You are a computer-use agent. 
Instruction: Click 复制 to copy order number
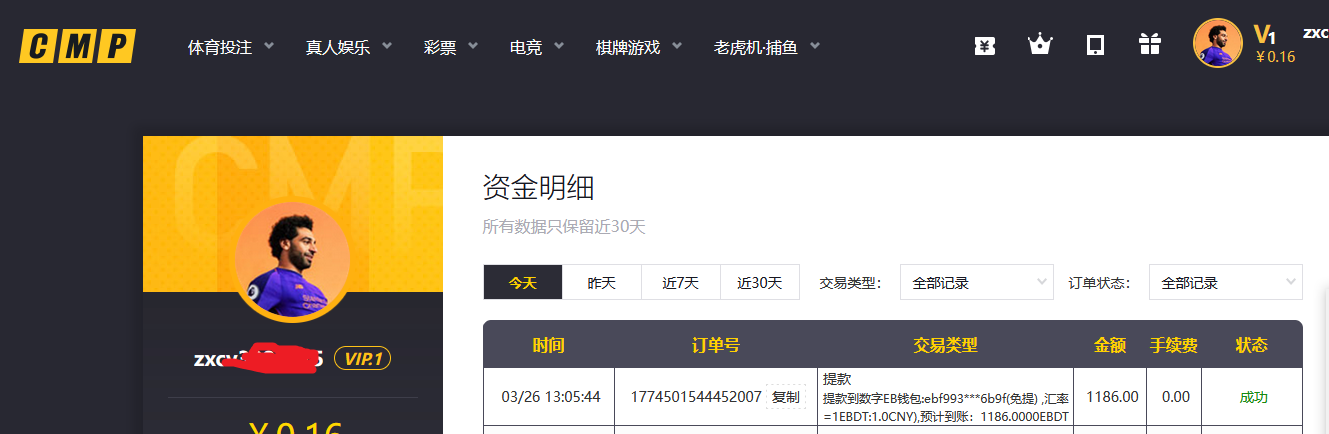point(785,397)
